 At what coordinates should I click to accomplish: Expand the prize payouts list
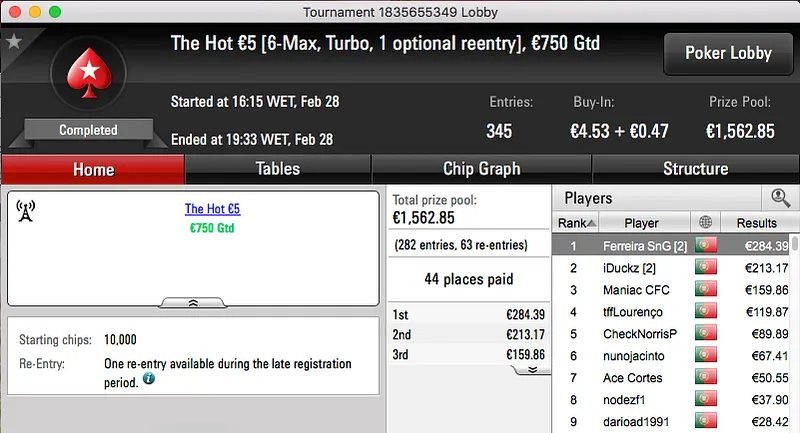point(532,369)
